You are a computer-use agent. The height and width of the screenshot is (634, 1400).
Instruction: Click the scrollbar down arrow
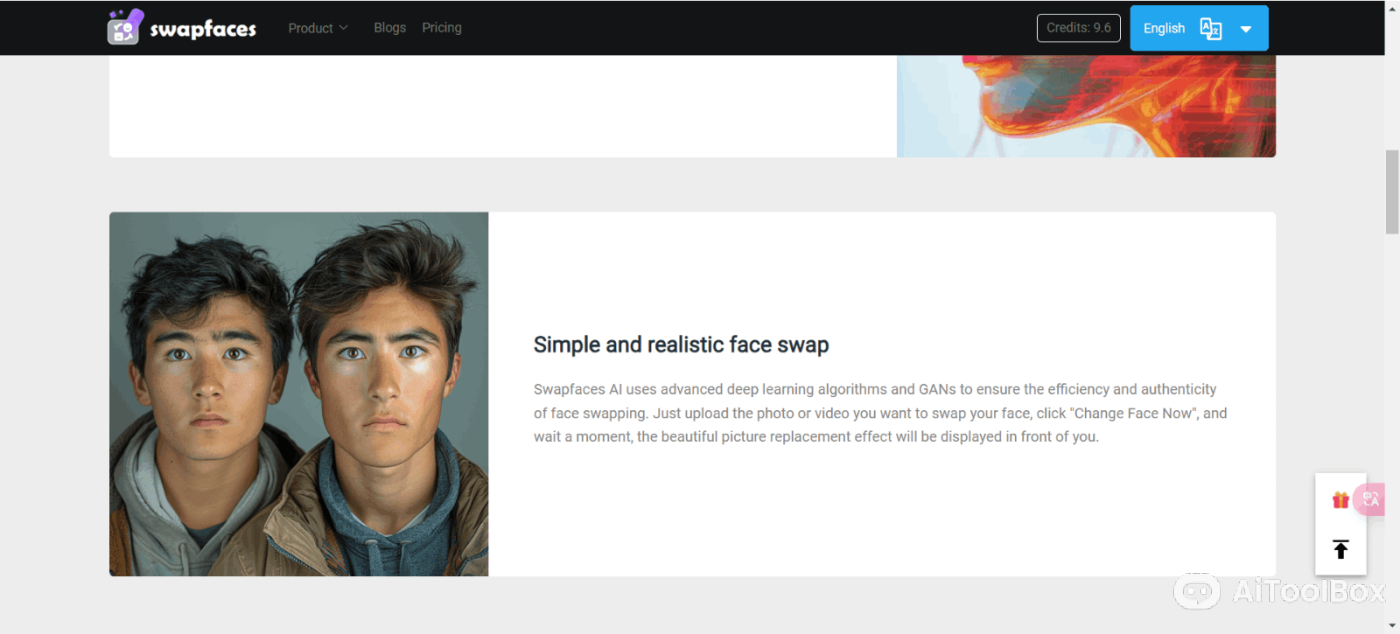pyautogui.click(x=1392, y=626)
